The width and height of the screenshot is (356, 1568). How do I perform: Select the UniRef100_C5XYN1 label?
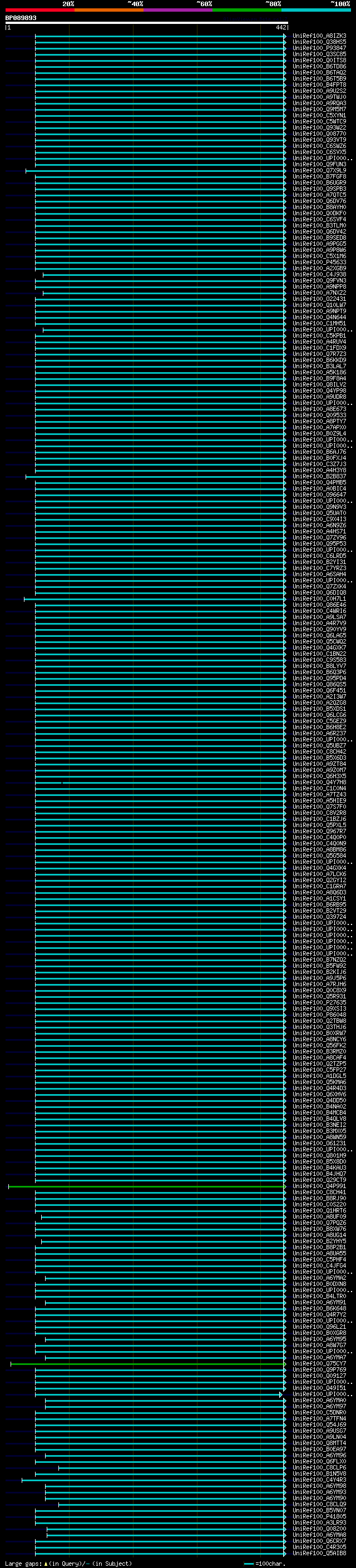(x=319, y=115)
